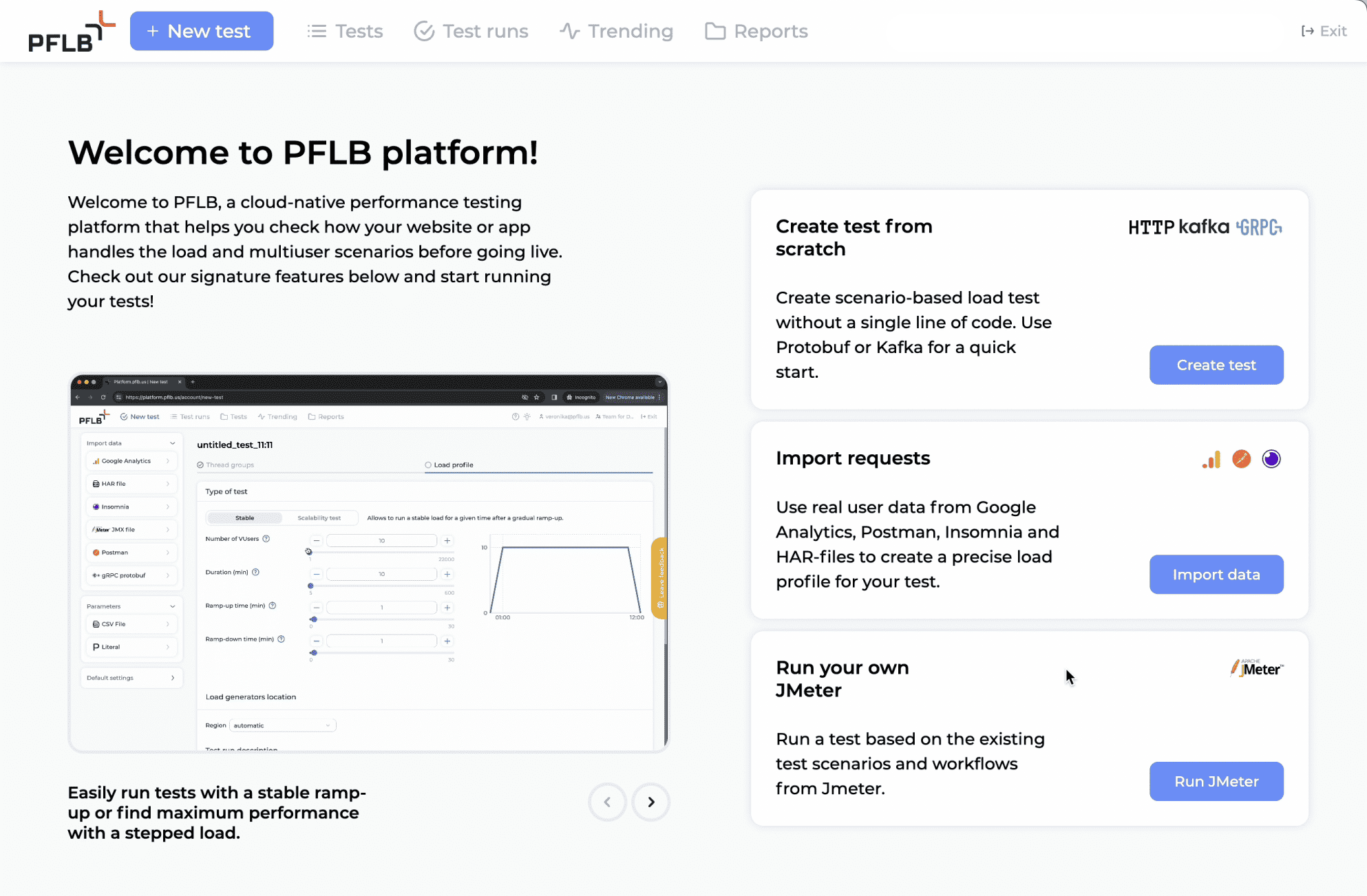
Task: Click the Trending navigation icon
Action: [568, 31]
